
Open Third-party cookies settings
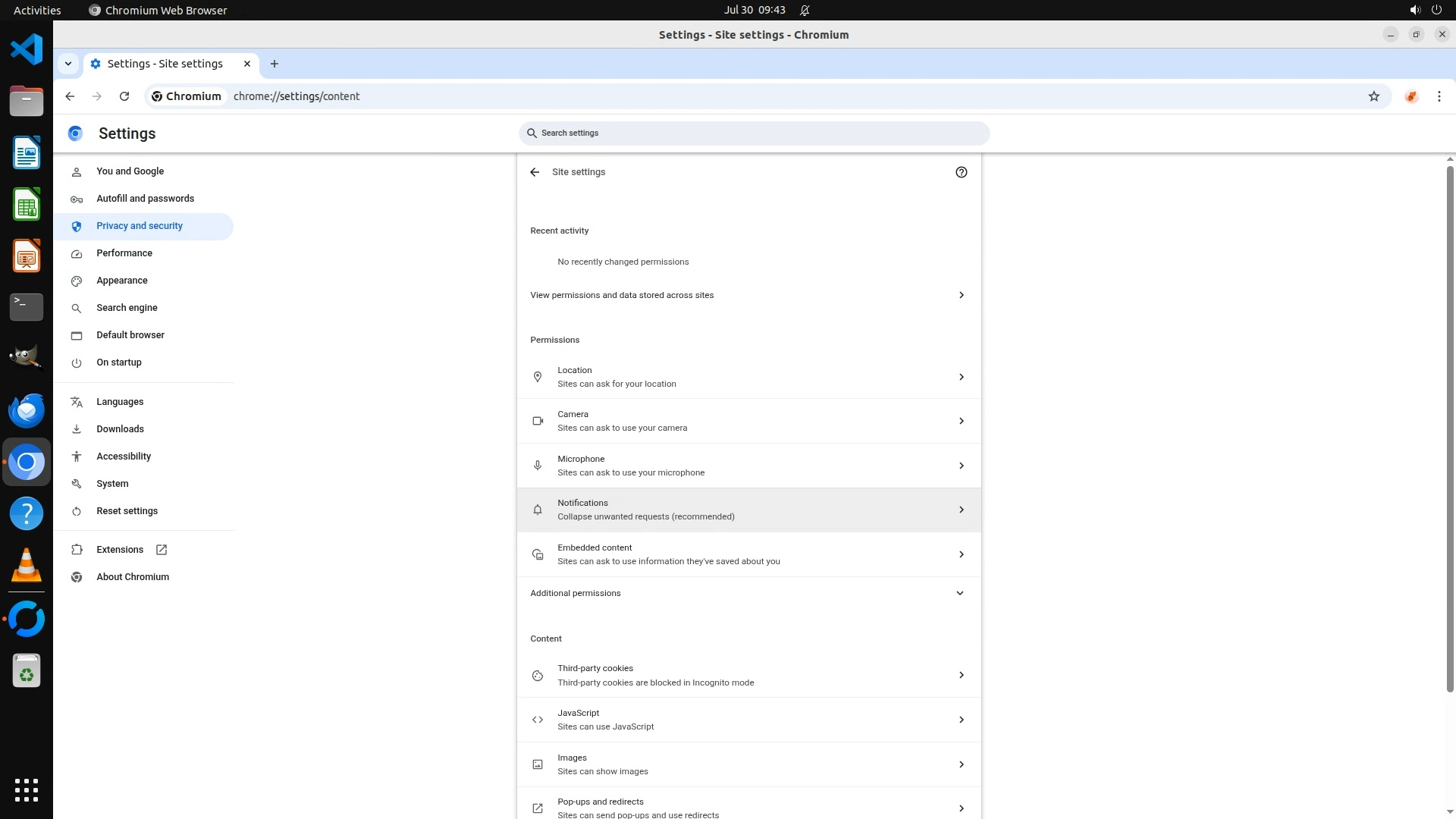coord(748,675)
